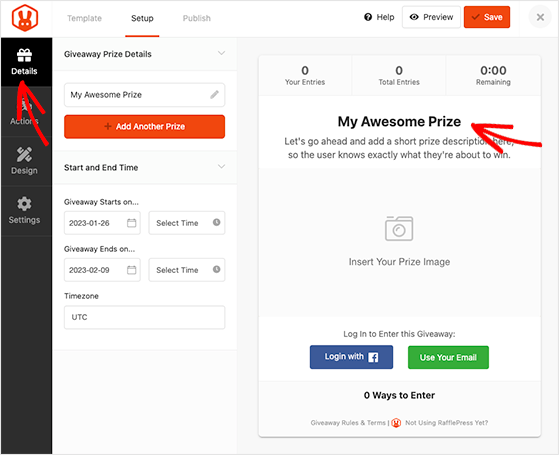Click the Add Another Prize button
The image size is (559, 455).
[144, 127]
